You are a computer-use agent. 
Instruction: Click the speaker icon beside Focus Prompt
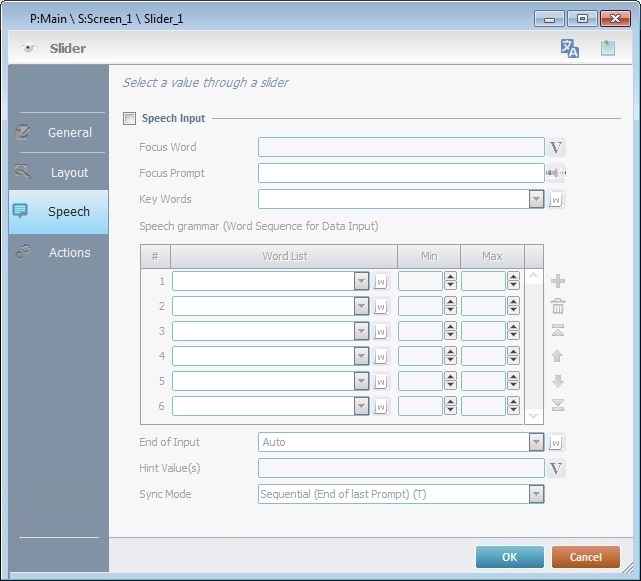pos(556,173)
